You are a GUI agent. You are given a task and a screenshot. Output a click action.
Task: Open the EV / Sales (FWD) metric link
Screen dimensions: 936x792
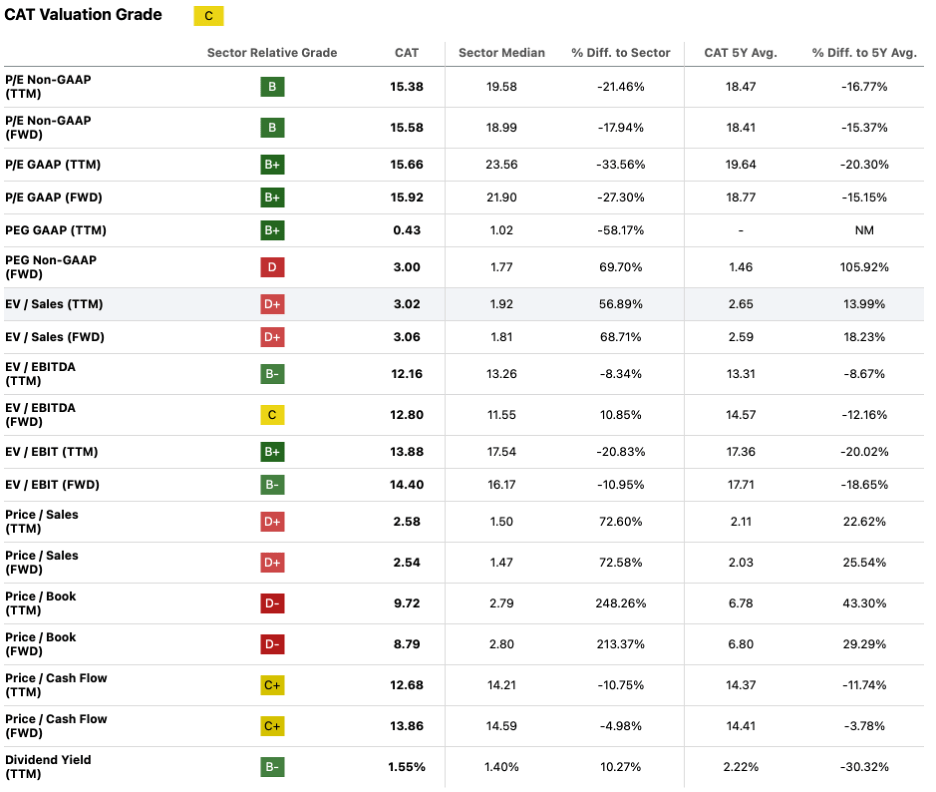[55, 337]
